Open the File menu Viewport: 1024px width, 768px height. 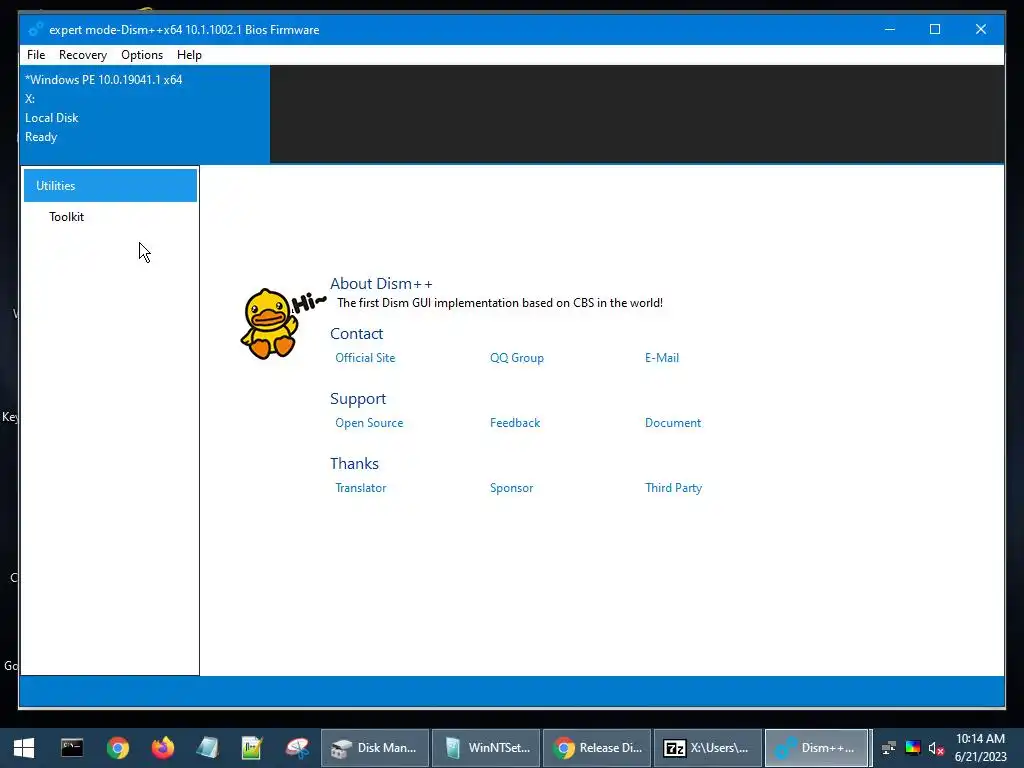pos(36,55)
